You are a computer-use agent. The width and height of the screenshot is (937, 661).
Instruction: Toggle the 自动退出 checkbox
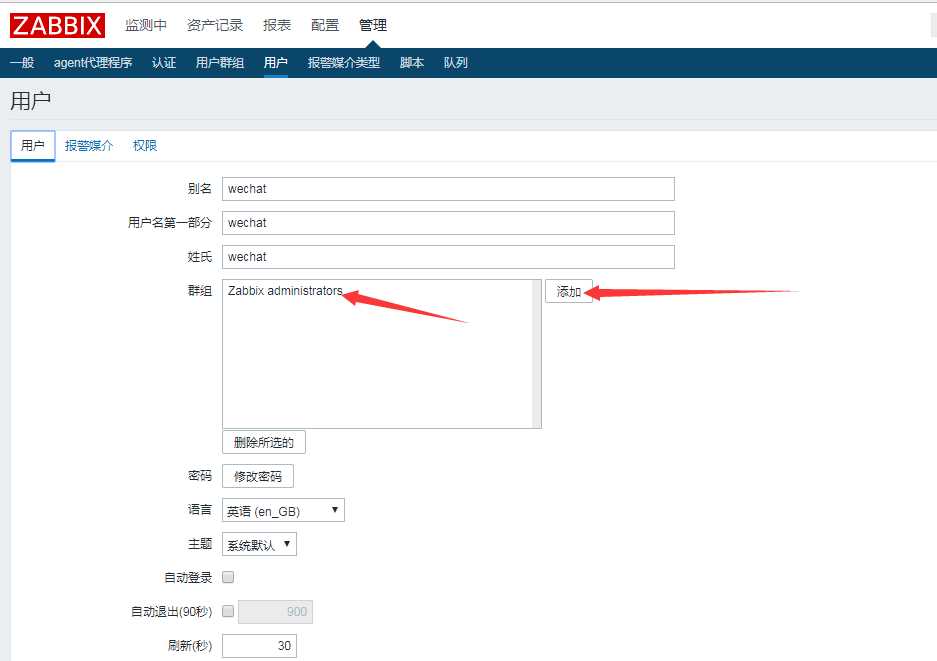coord(228,611)
